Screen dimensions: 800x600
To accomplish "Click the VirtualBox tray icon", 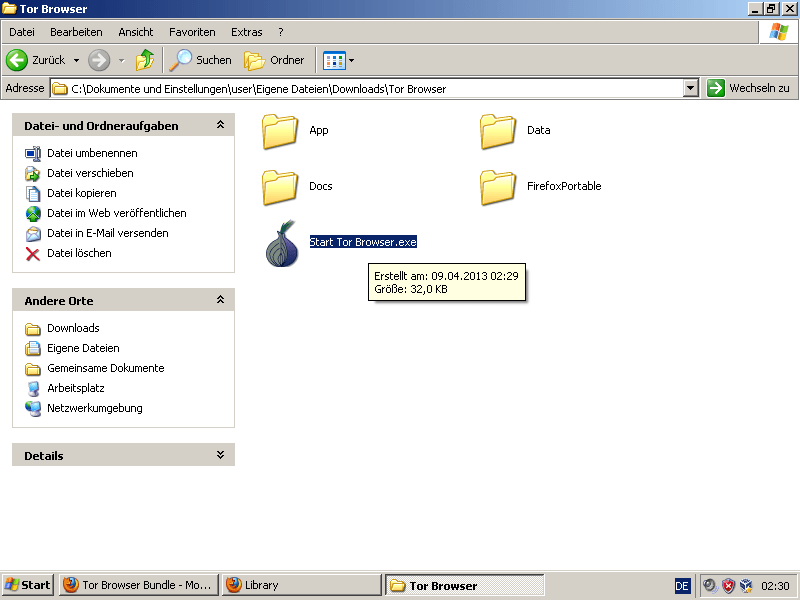I will tap(746, 585).
